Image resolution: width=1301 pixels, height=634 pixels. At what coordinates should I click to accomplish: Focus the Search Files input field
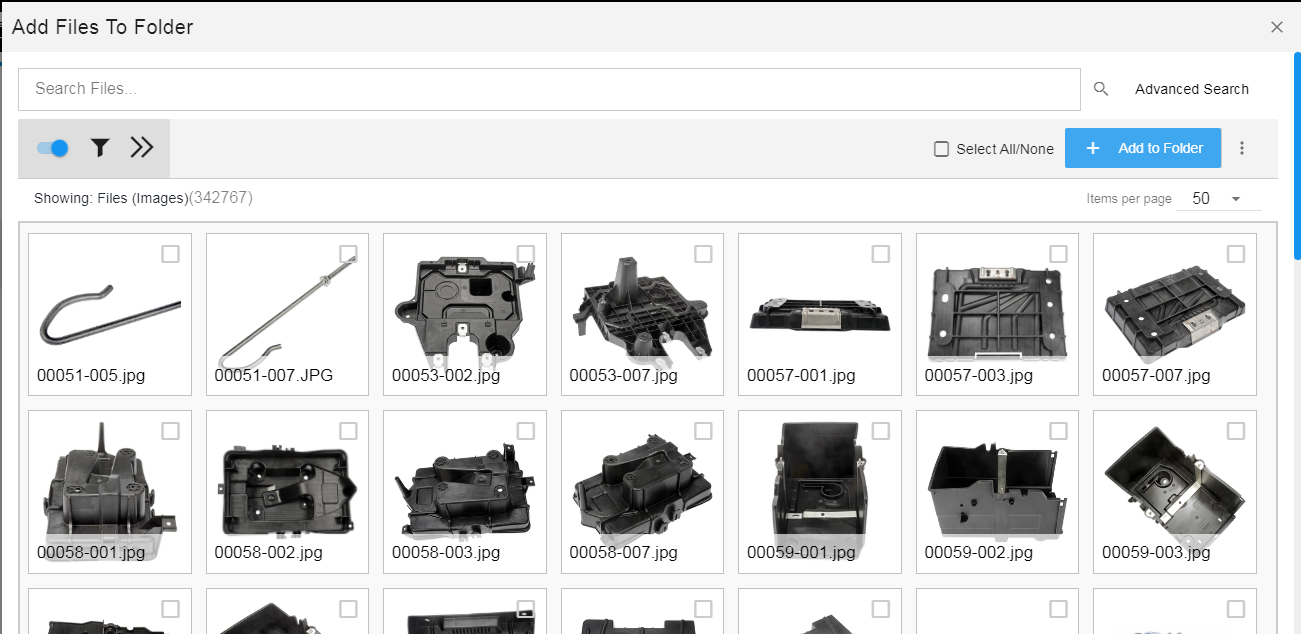(549, 89)
